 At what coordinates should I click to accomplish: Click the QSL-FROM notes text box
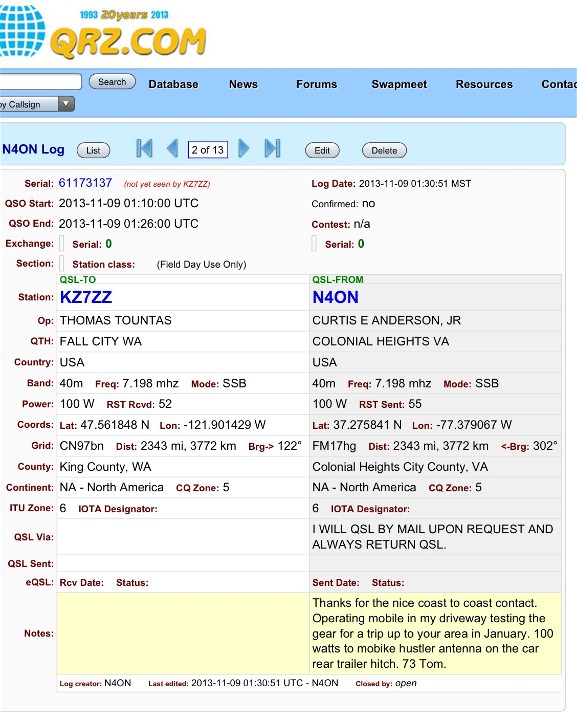click(435, 633)
